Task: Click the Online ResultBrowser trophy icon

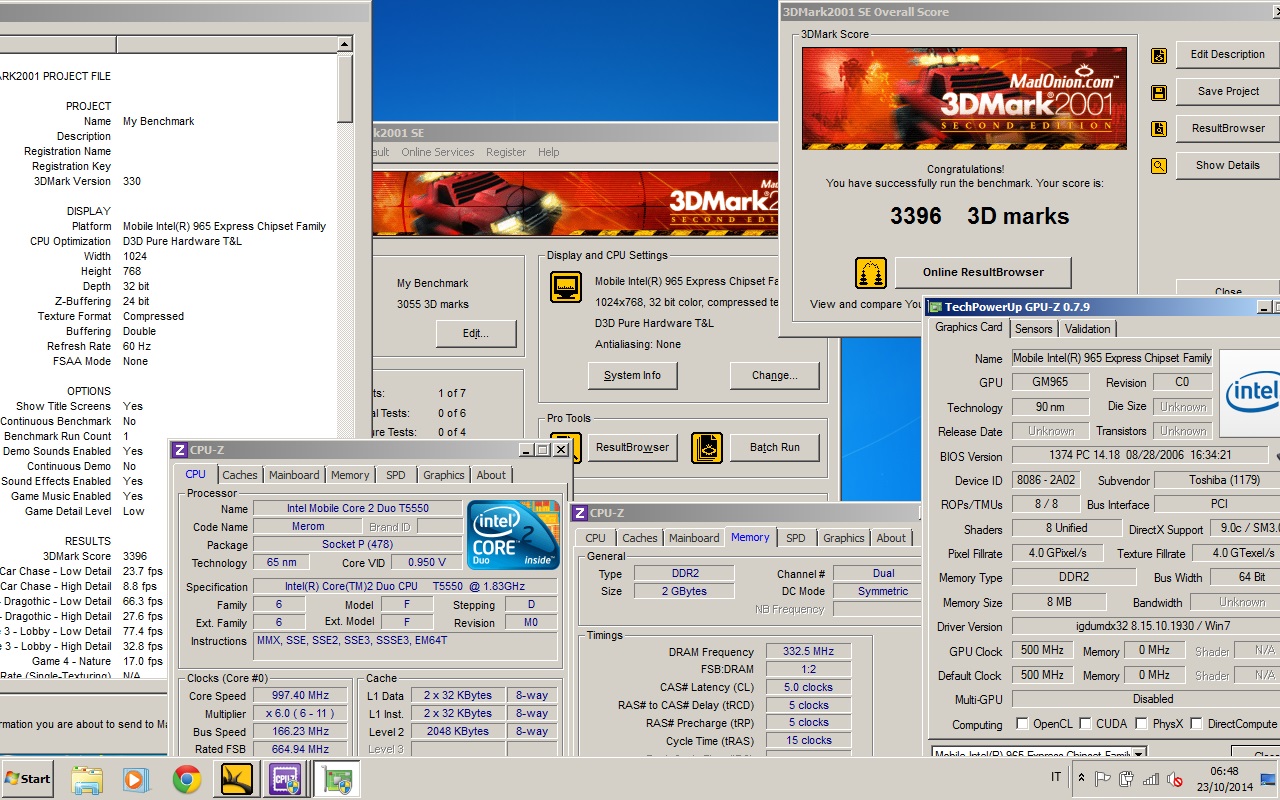Action: (870, 272)
